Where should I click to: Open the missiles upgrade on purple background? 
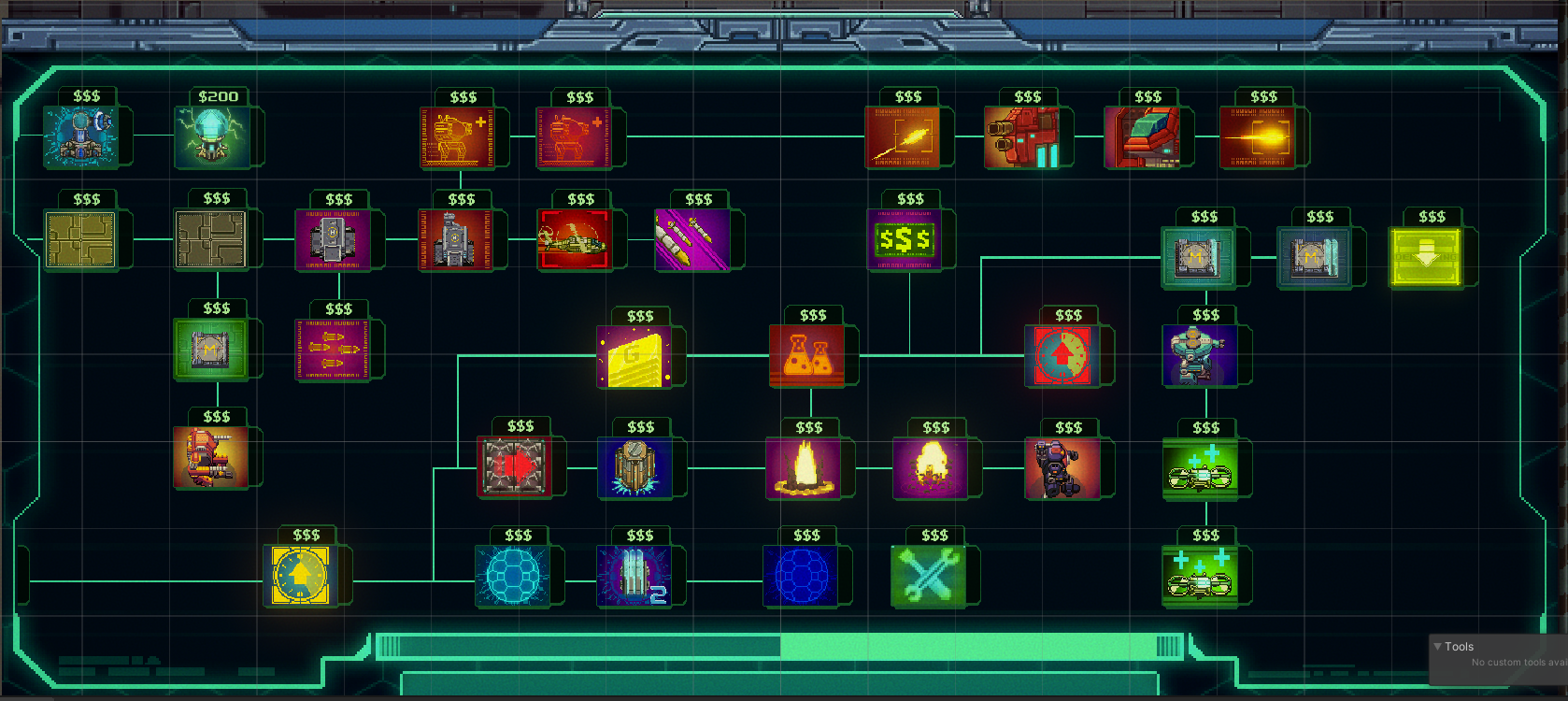click(693, 239)
